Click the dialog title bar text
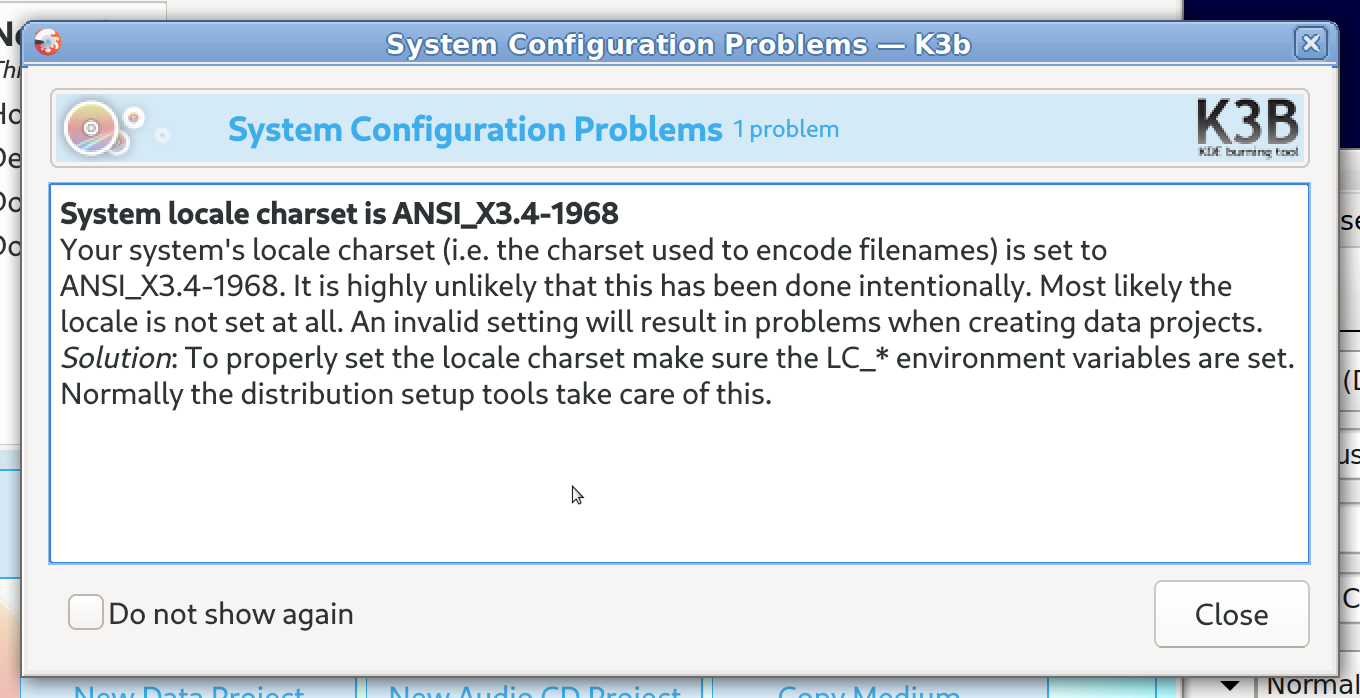The image size is (1360, 698). click(x=678, y=45)
